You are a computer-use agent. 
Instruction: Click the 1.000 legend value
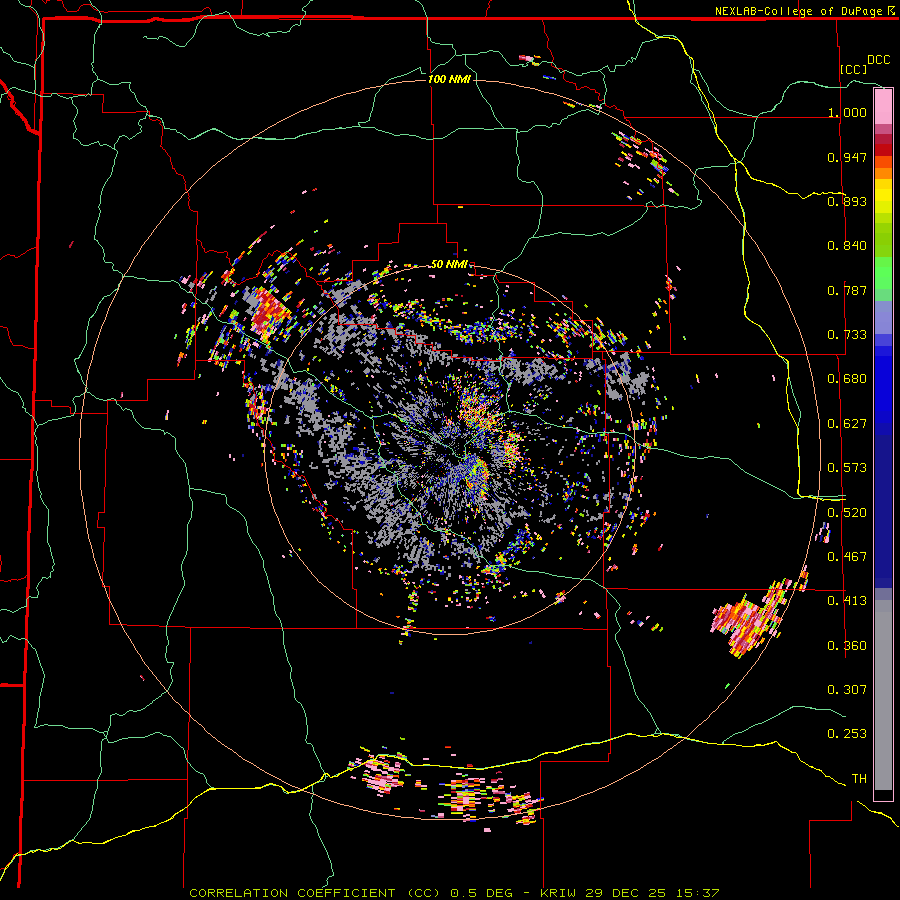click(847, 112)
